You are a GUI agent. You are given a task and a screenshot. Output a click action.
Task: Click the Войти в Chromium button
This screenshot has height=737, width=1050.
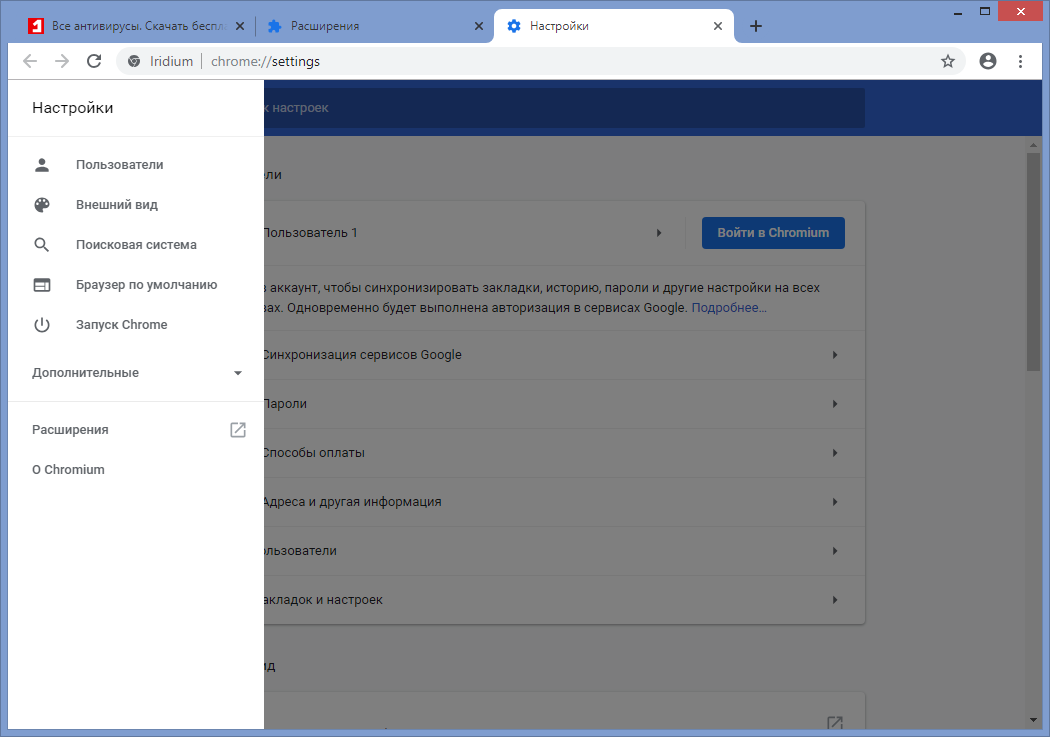[773, 233]
